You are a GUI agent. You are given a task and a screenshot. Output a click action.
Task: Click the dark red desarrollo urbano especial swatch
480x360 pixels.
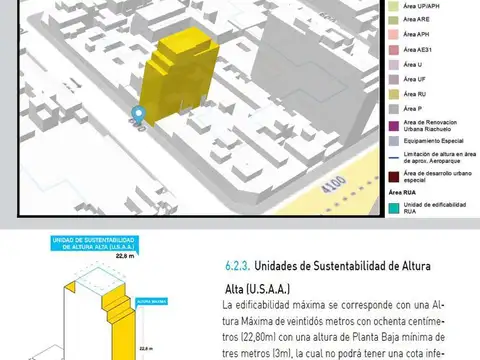click(394, 177)
